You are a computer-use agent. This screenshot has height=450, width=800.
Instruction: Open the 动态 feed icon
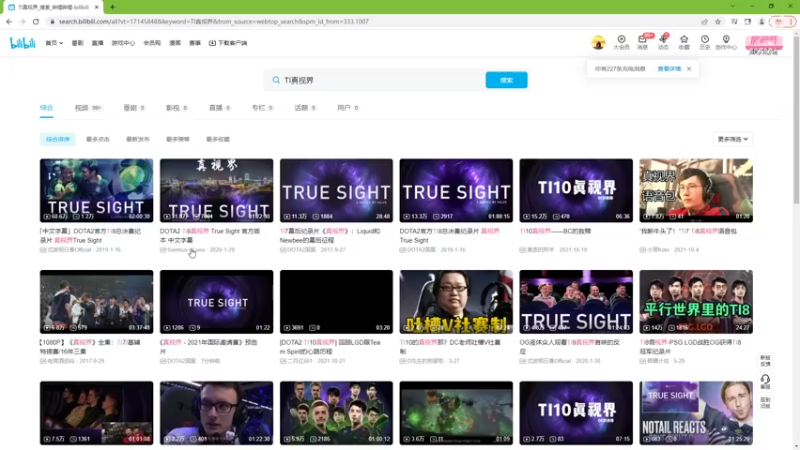(x=663, y=42)
